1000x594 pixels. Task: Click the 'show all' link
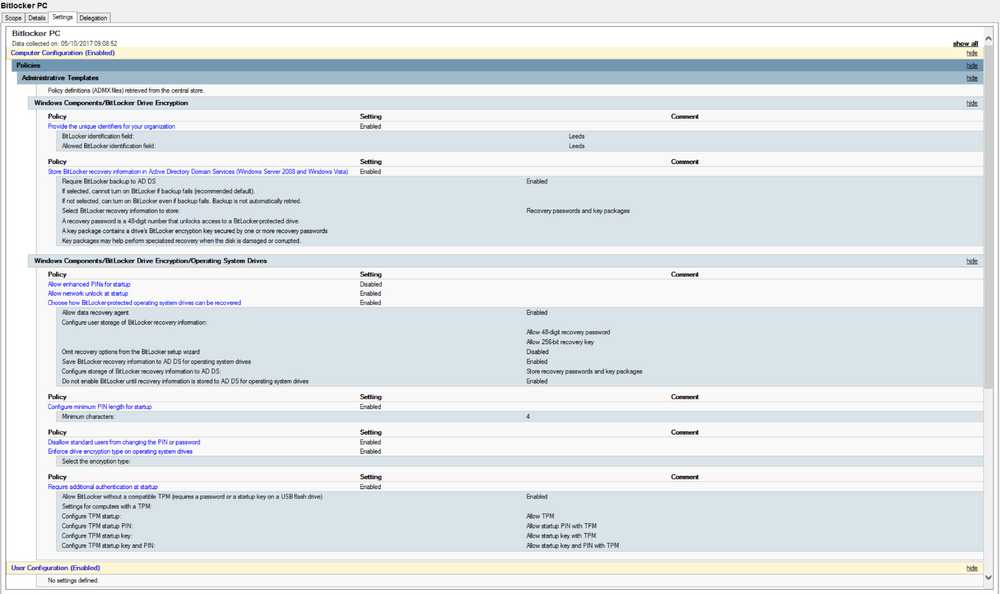pos(965,43)
